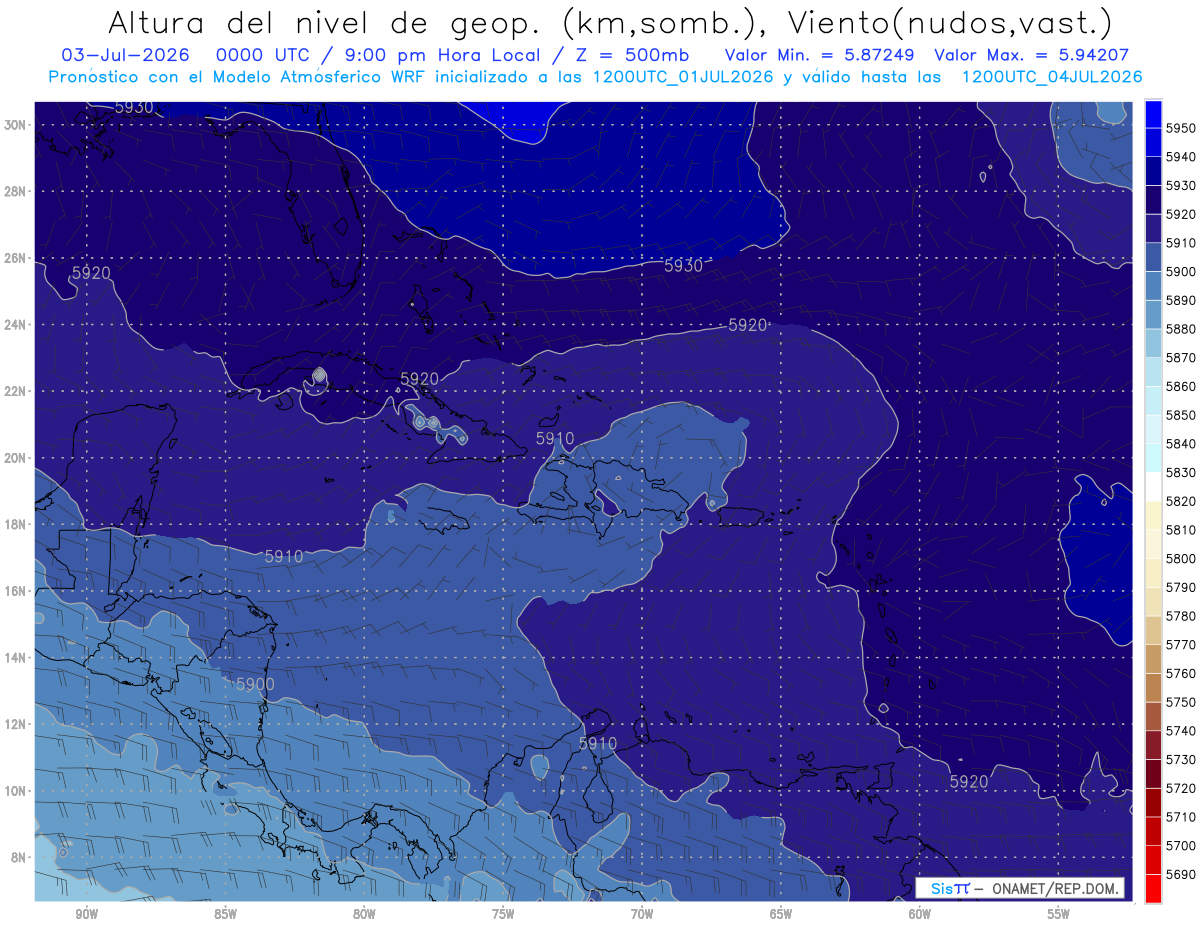The image size is (1200, 927).
Task: Click the 55W longitude axis label
Action: coord(1059,914)
